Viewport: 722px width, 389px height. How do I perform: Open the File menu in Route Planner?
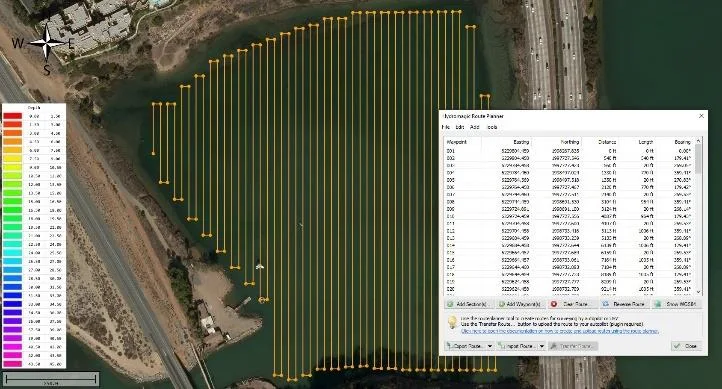[x=445, y=127]
